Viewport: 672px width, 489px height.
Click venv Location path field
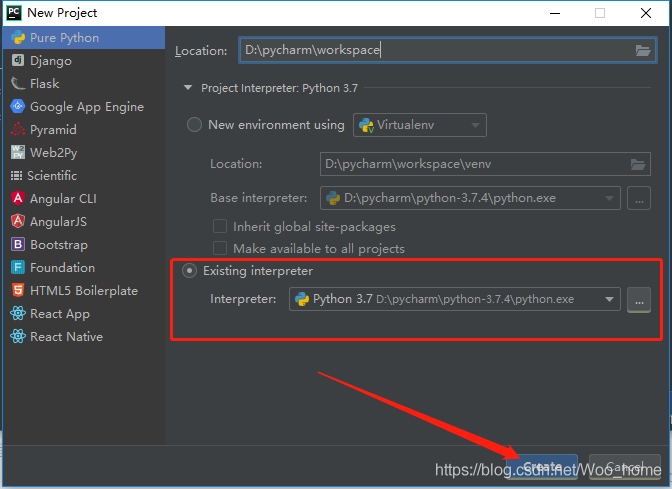point(485,164)
